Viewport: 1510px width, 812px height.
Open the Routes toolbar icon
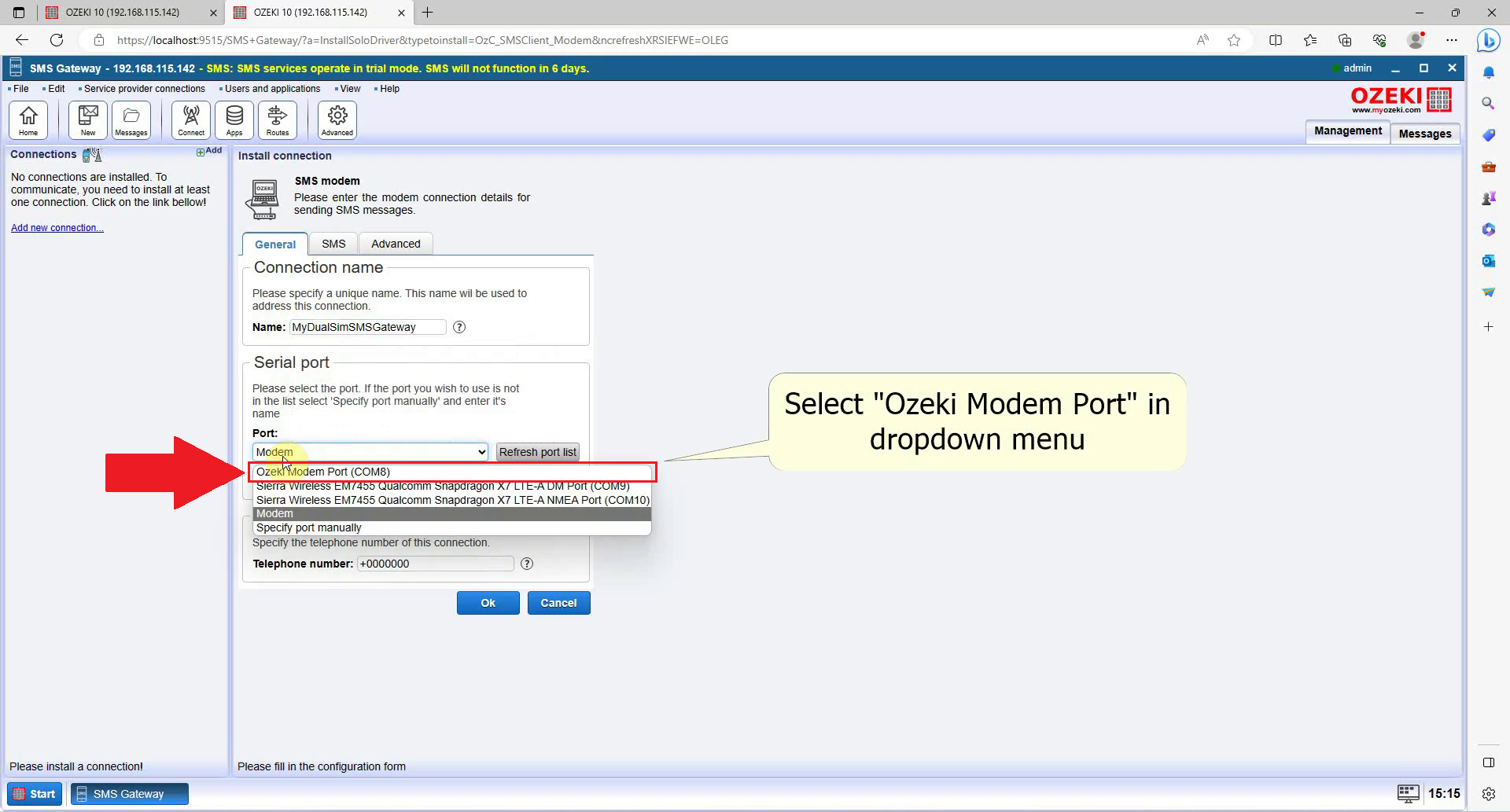coord(278,120)
